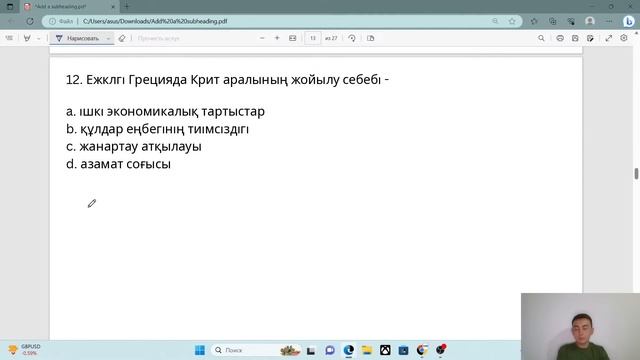The width and height of the screenshot is (640, 360).
Task: Open PDF viewer settings gear
Action: 624,38
